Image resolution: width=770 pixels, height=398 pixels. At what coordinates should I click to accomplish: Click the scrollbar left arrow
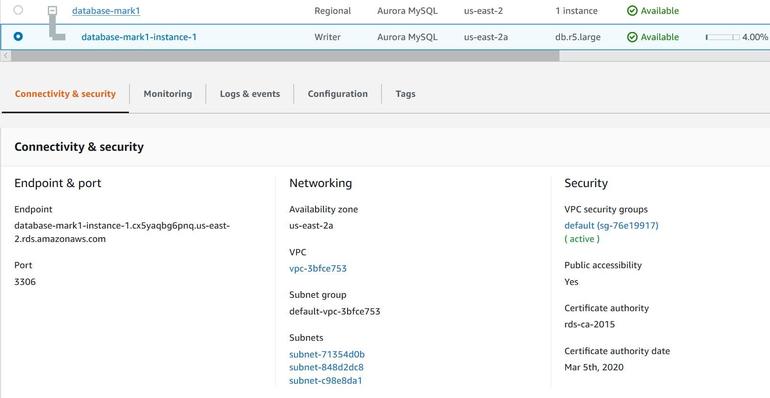coord(5,56)
